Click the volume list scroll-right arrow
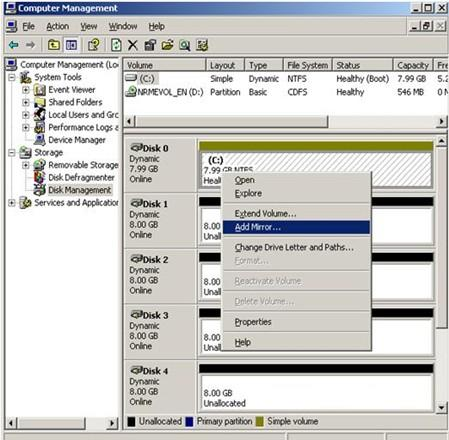449x440 pixels. [442, 121]
